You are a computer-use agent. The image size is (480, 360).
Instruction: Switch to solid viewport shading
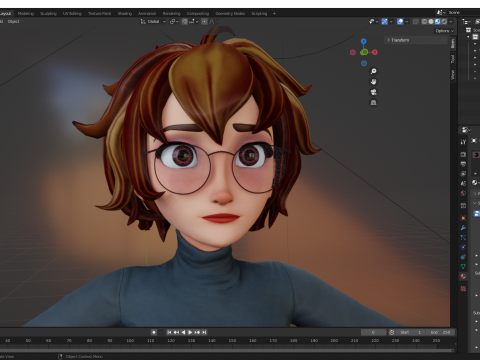(x=431, y=21)
